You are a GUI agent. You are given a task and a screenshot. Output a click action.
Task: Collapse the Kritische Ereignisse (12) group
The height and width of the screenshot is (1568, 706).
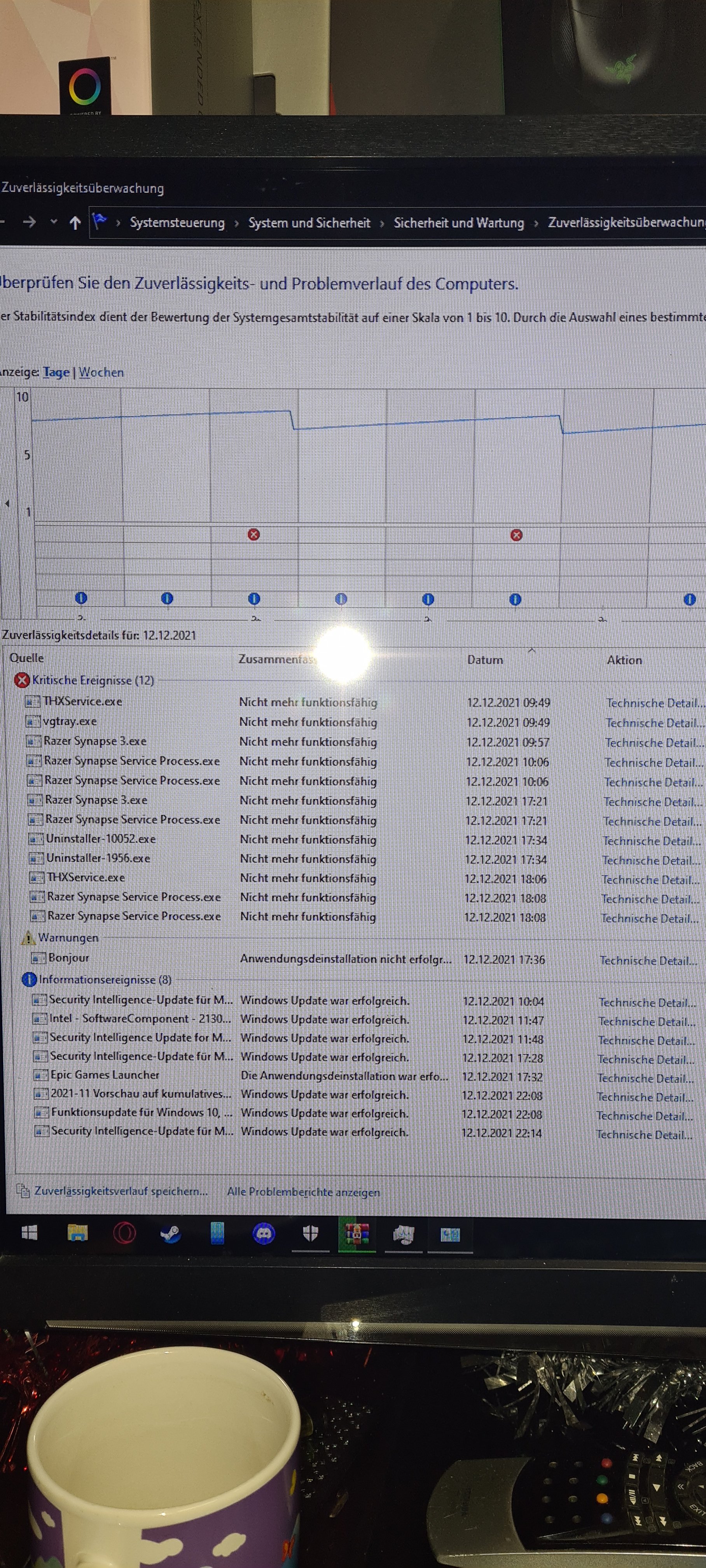pyautogui.click(x=93, y=680)
